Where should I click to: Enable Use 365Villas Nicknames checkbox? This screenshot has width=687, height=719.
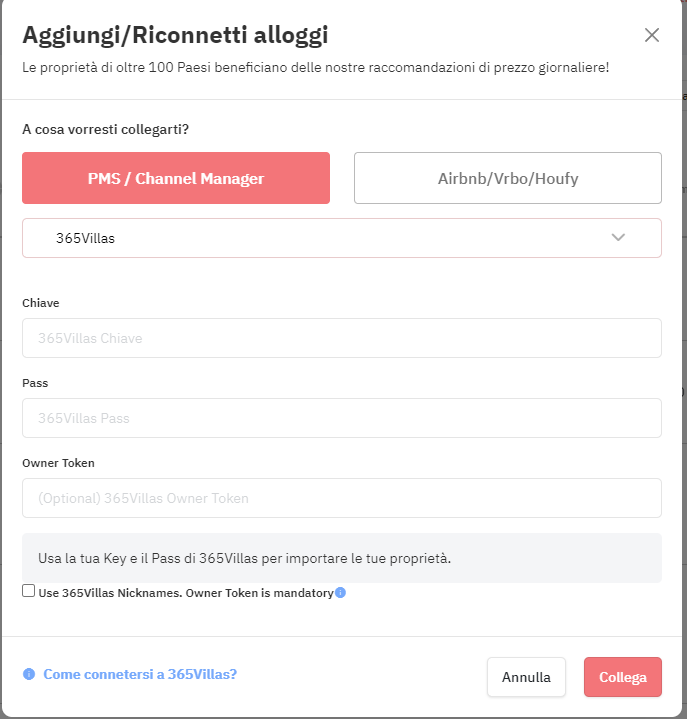click(28, 591)
